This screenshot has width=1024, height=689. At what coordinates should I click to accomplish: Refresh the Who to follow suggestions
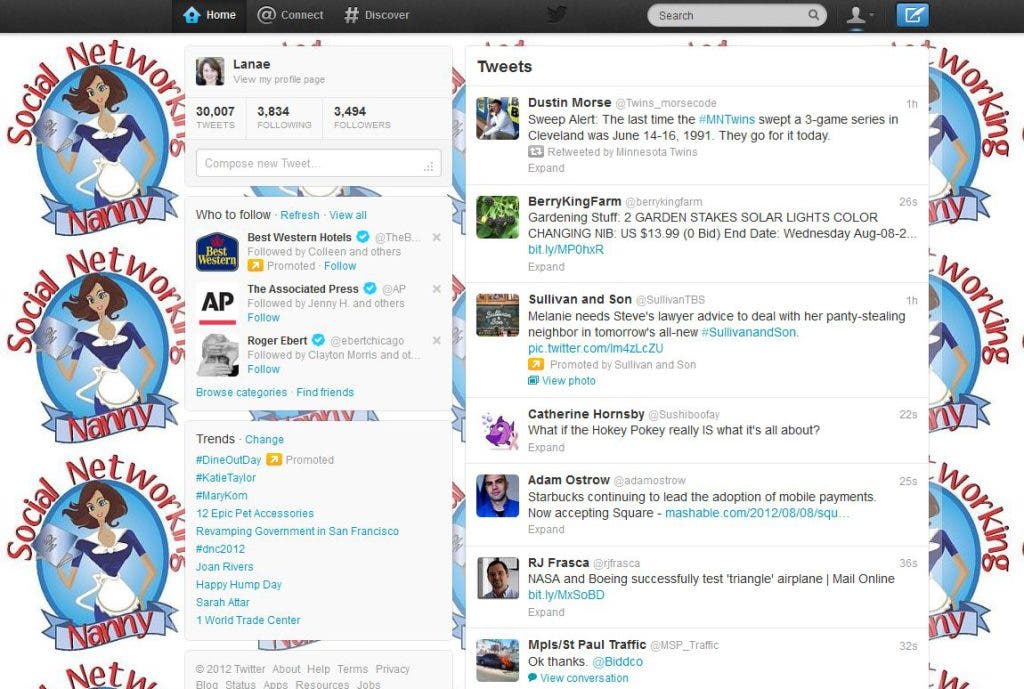coord(300,216)
